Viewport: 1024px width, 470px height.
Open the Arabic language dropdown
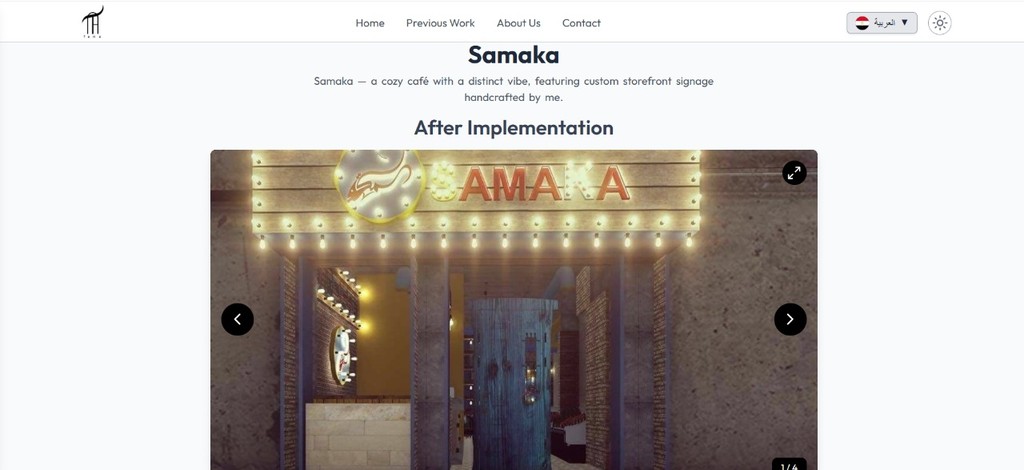pos(882,23)
